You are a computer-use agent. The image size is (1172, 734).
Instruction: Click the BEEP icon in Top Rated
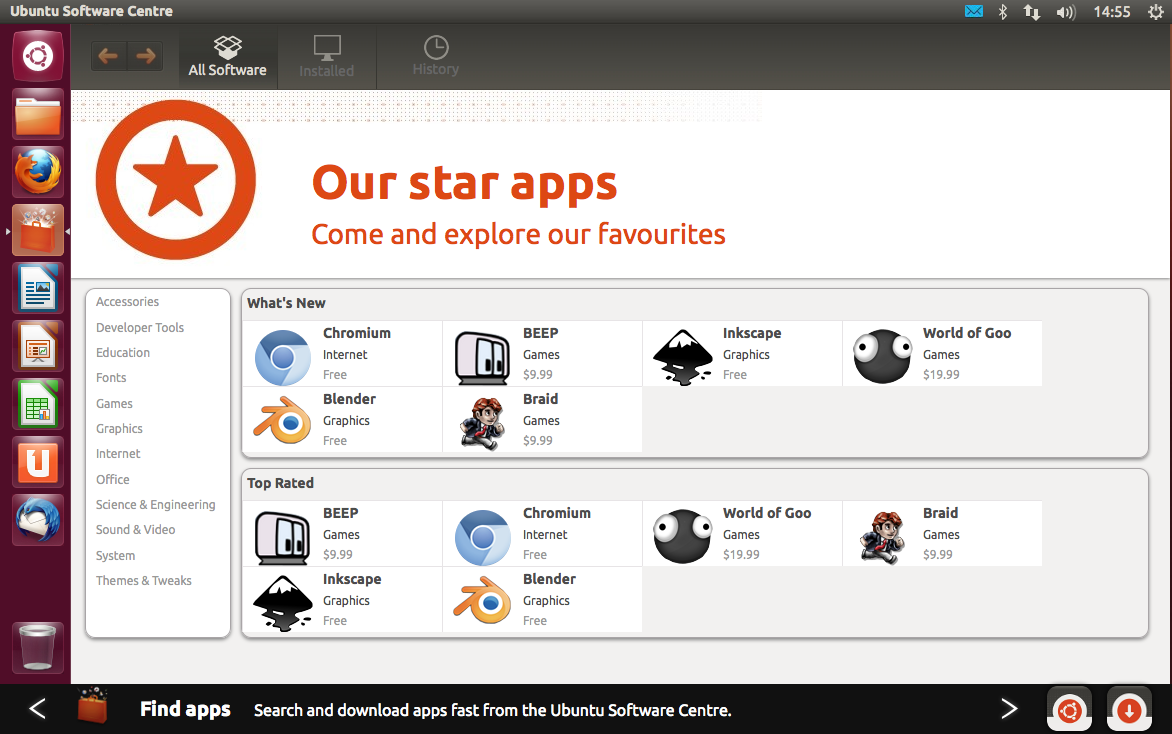coord(283,538)
